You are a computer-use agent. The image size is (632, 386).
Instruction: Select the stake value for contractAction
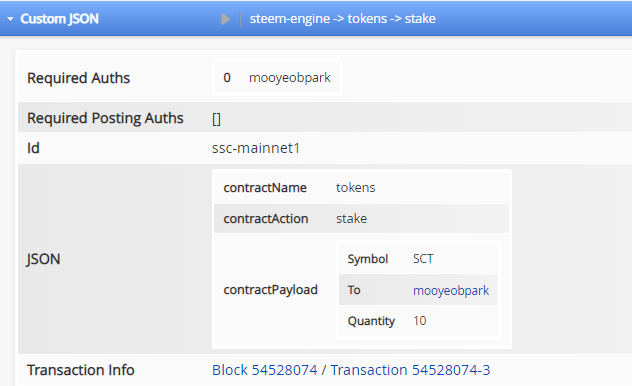351,219
